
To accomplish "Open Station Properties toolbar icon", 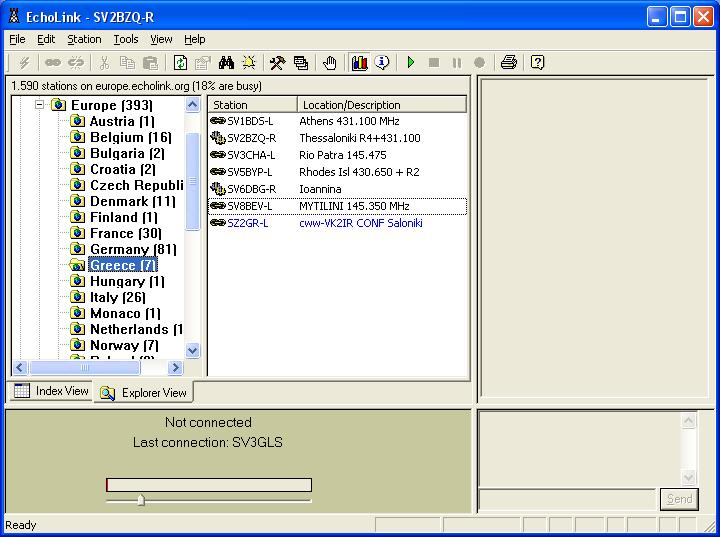I will point(202,62).
